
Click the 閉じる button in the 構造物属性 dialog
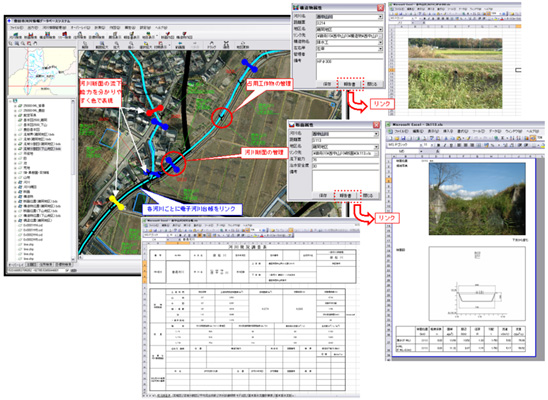coord(373,84)
